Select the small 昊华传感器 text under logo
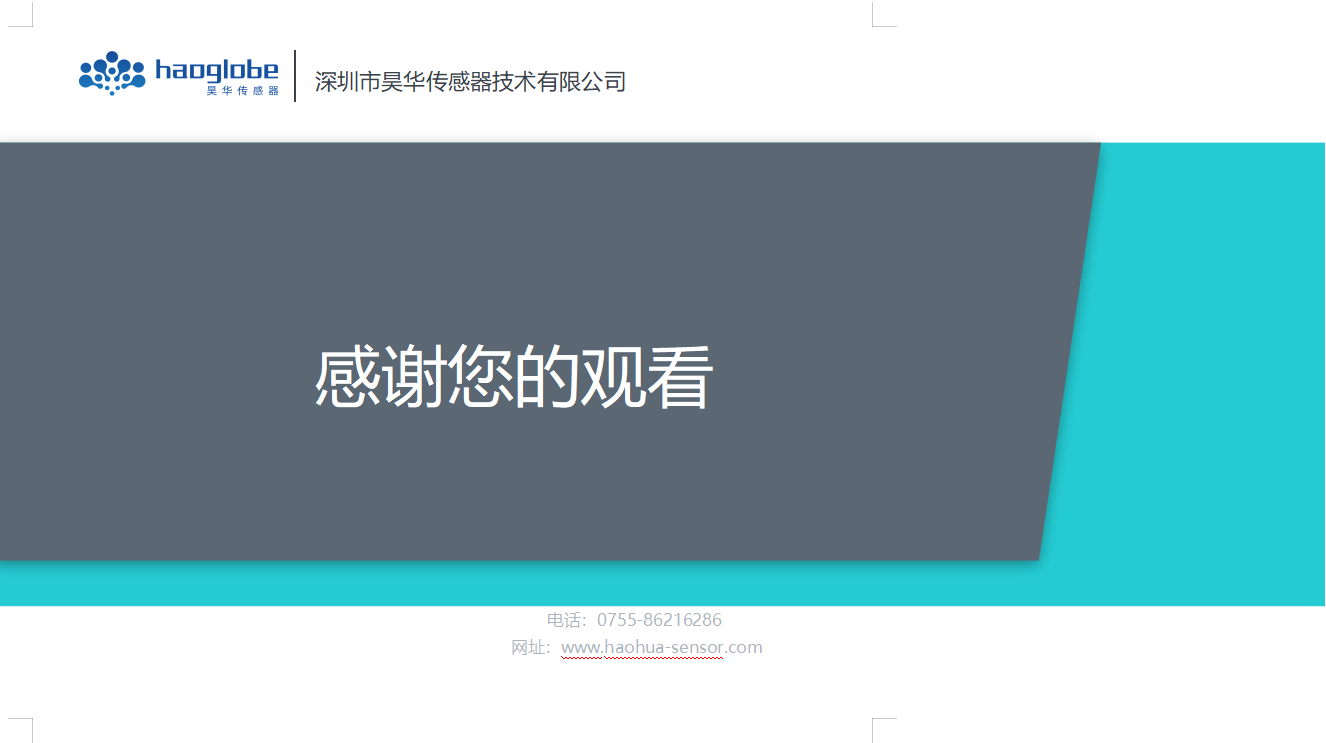This screenshot has width=1326, height=743. coord(243,91)
